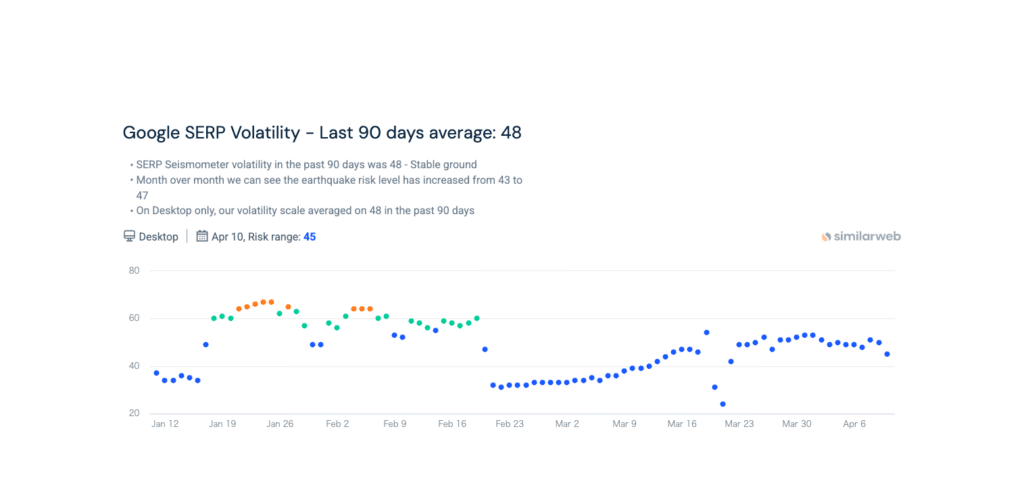Click the Mar 9 x-axis label
The height and width of the screenshot is (481, 1024).
coord(625,424)
